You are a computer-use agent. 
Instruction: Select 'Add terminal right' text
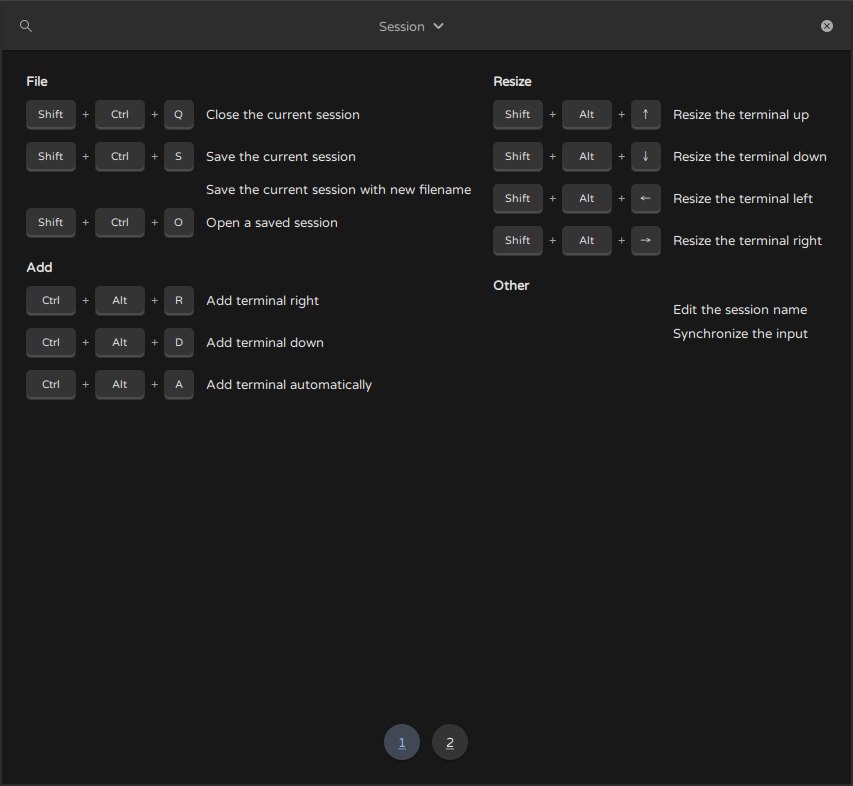262,301
